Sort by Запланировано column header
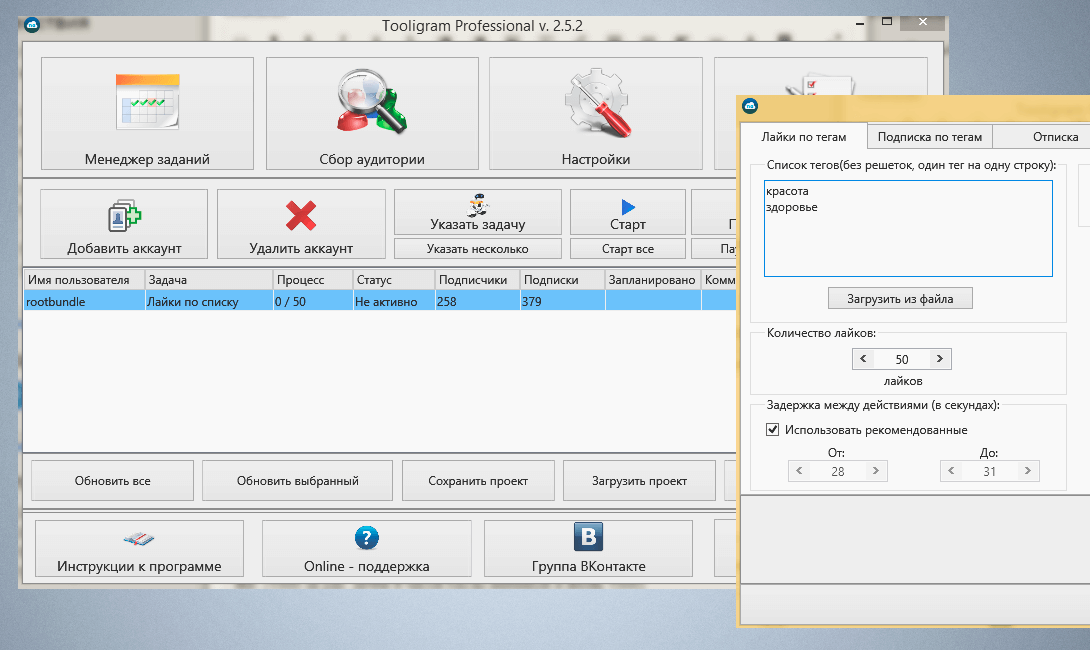This screenshot has width=1090, height=650. (x=653, y=279)
